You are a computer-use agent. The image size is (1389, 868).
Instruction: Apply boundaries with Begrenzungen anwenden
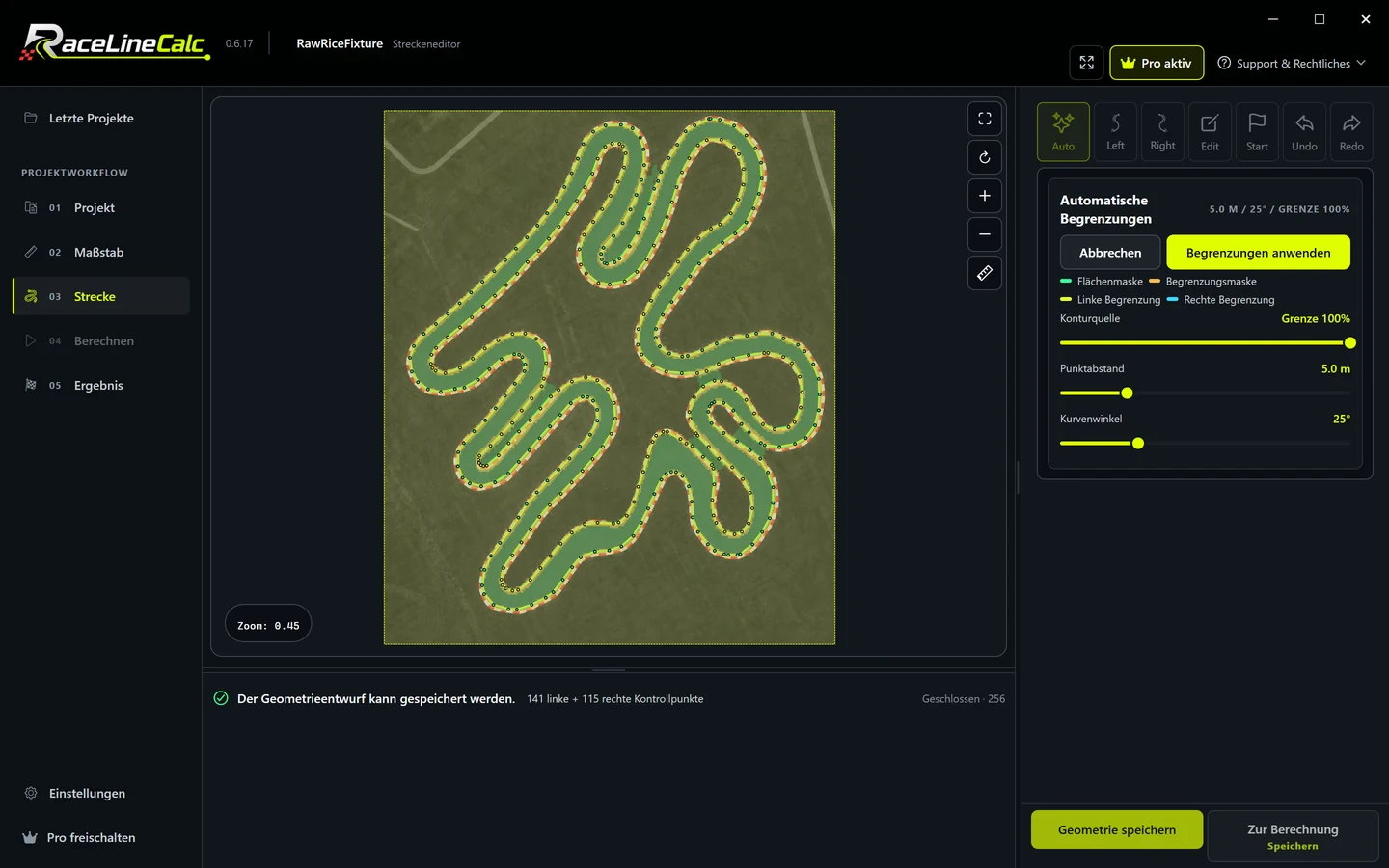(x=1258, y=253)
